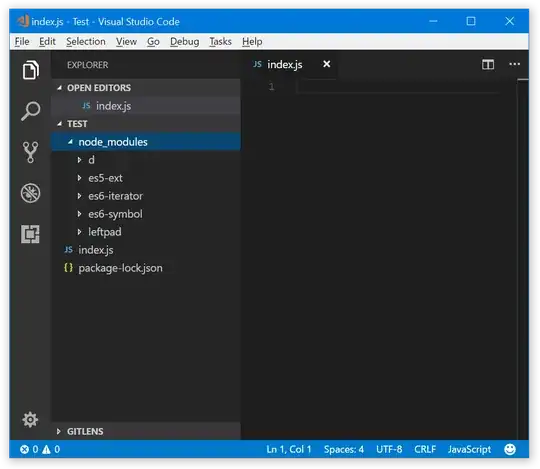Click the editor overview scrollbar
The width and height of the screenshot is (540, 469).
point(522,259)
